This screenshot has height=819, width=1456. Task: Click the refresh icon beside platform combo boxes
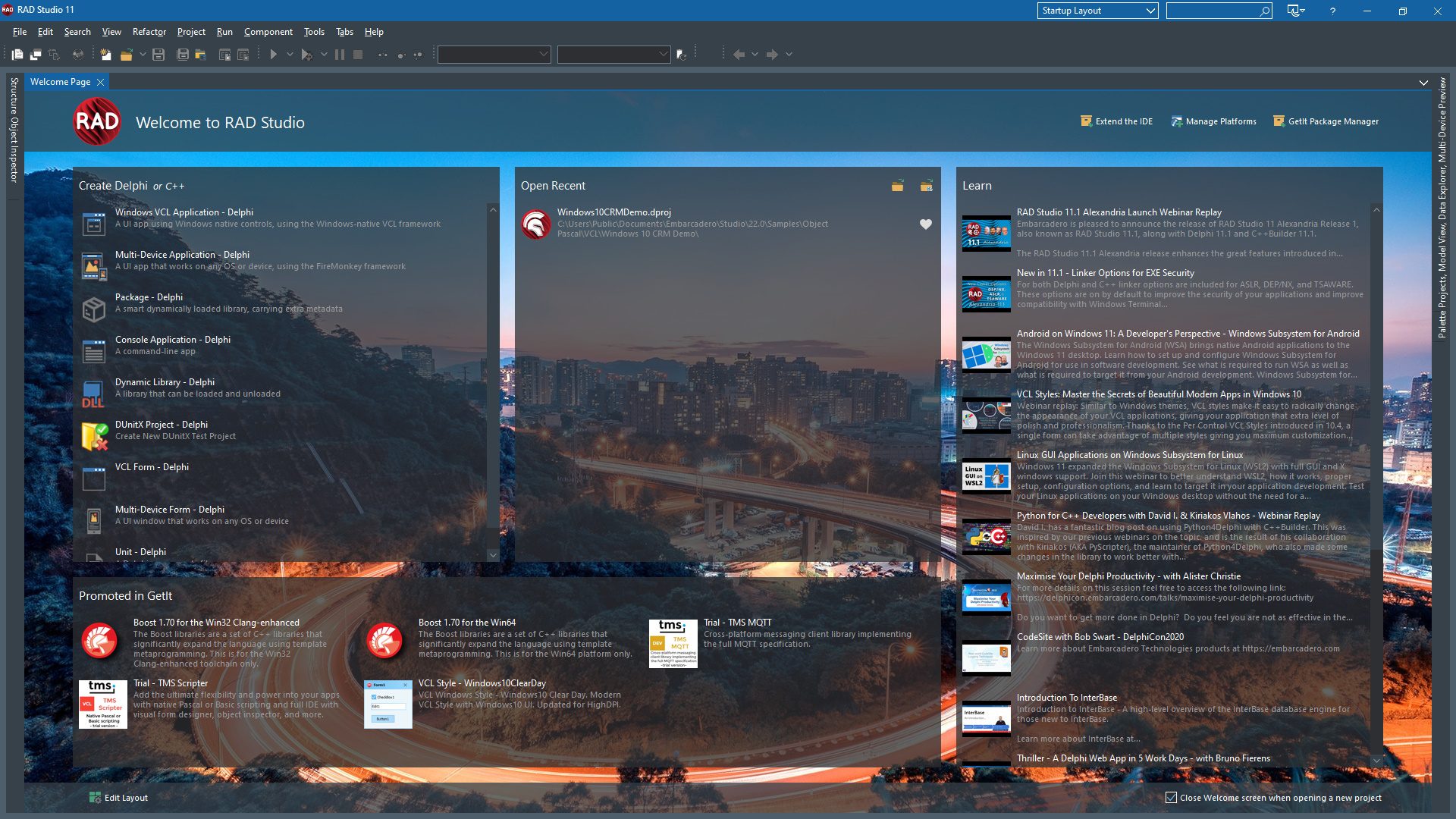click(x=681, y=55)
